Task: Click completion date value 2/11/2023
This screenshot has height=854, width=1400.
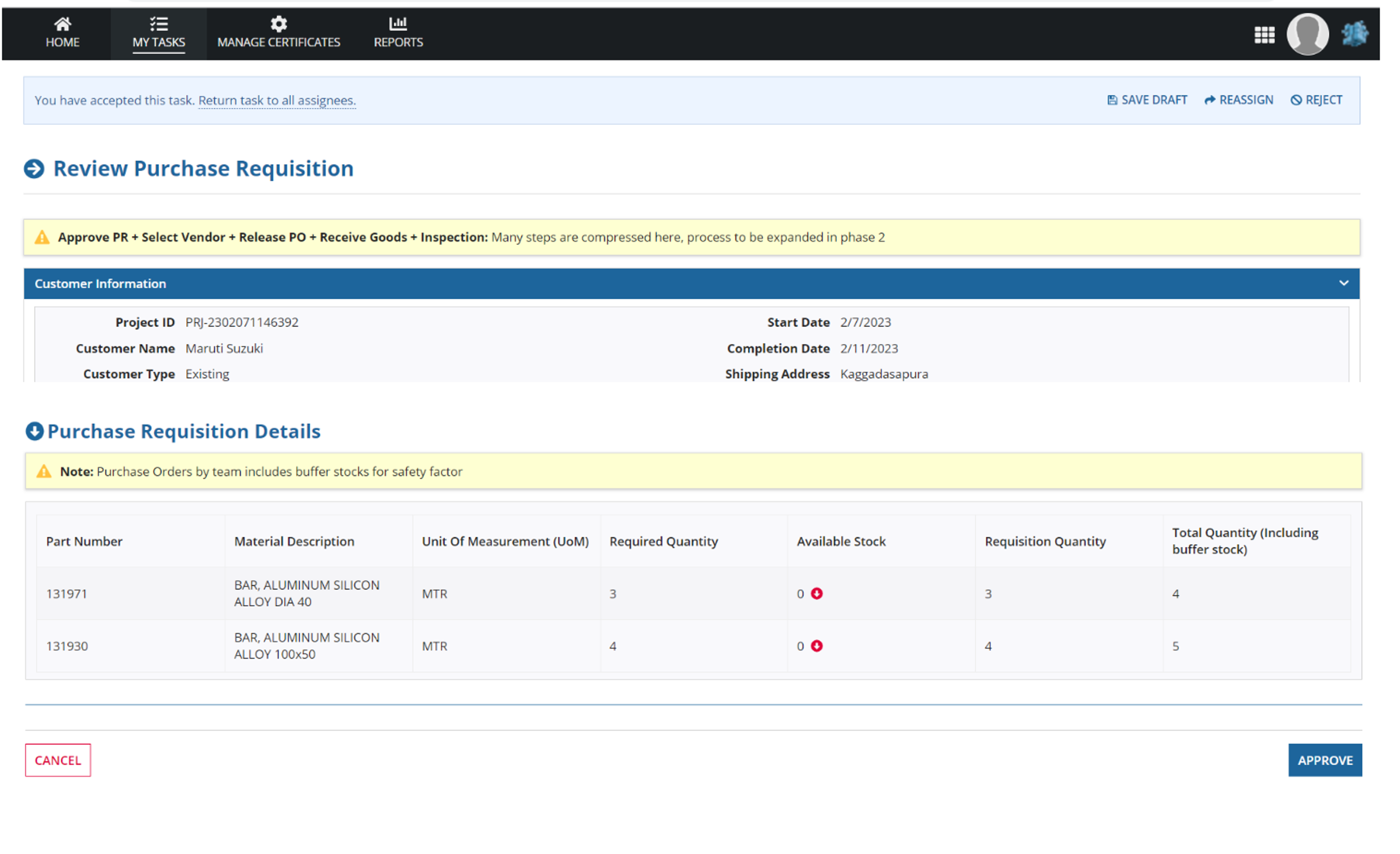Action: (869, 348)
